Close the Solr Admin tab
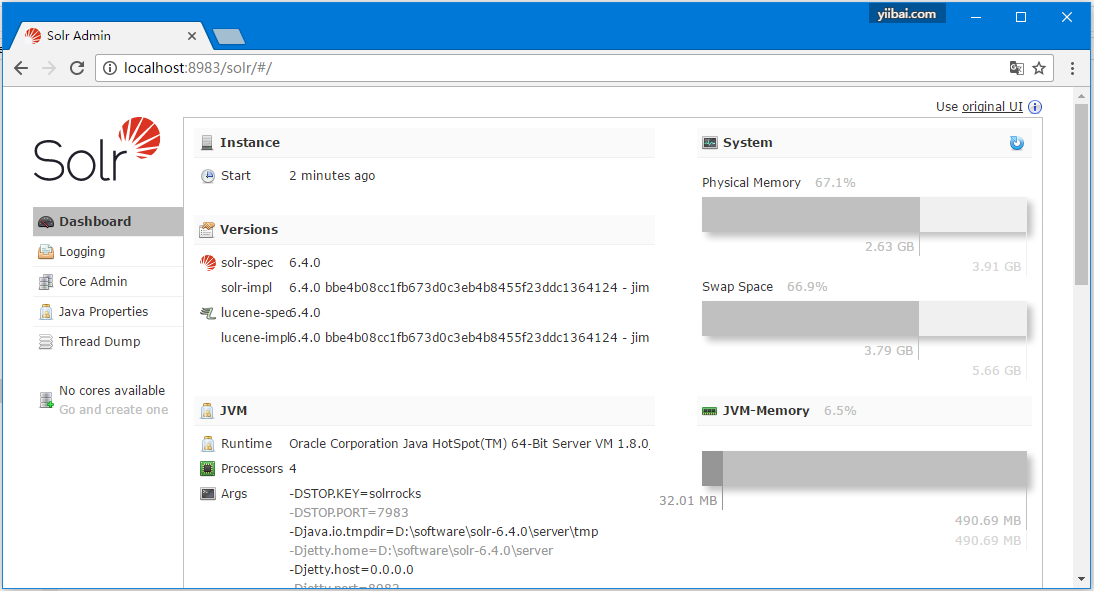 click(192, 36)
